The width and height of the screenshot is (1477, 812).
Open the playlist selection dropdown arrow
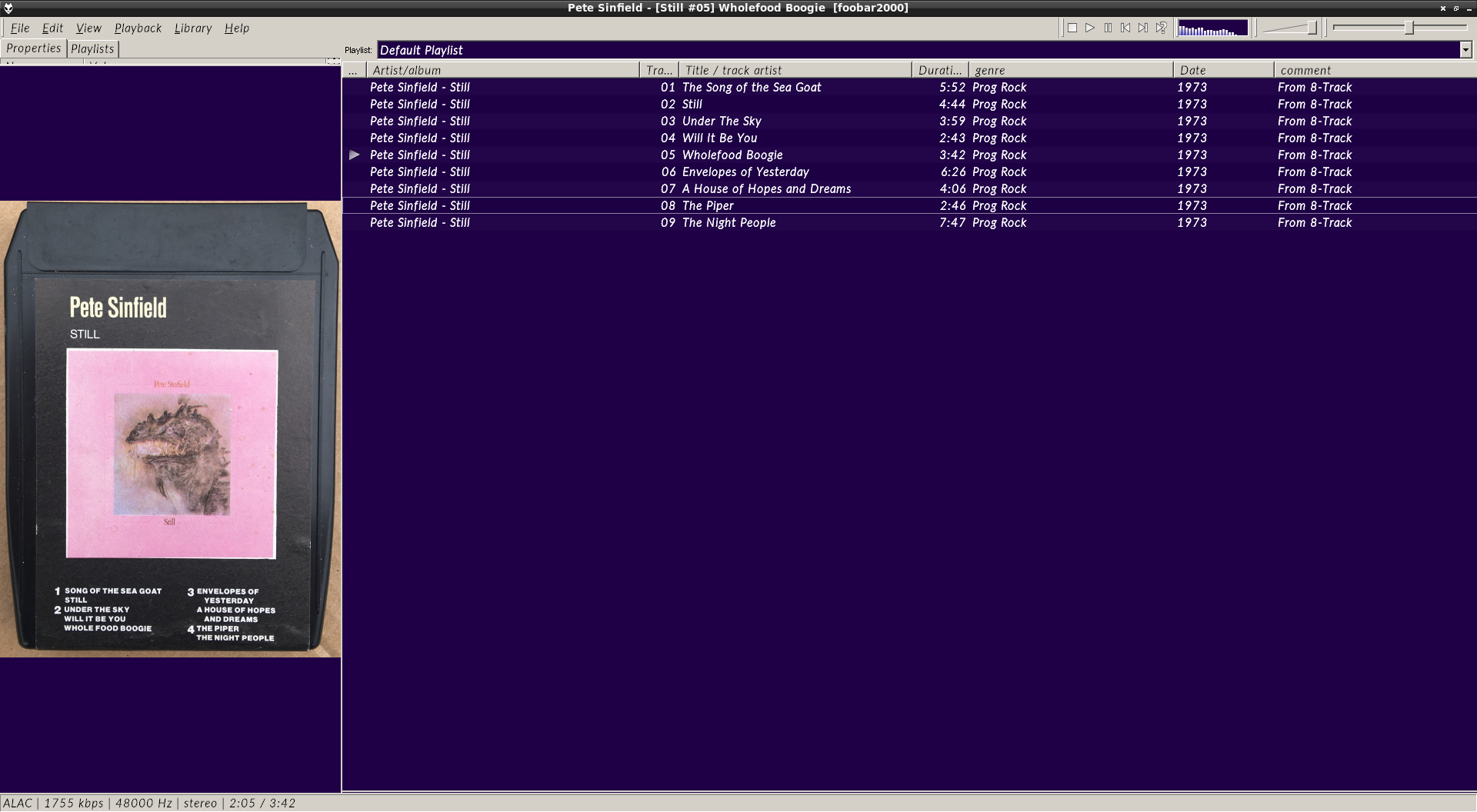(x=1465, y=50)
